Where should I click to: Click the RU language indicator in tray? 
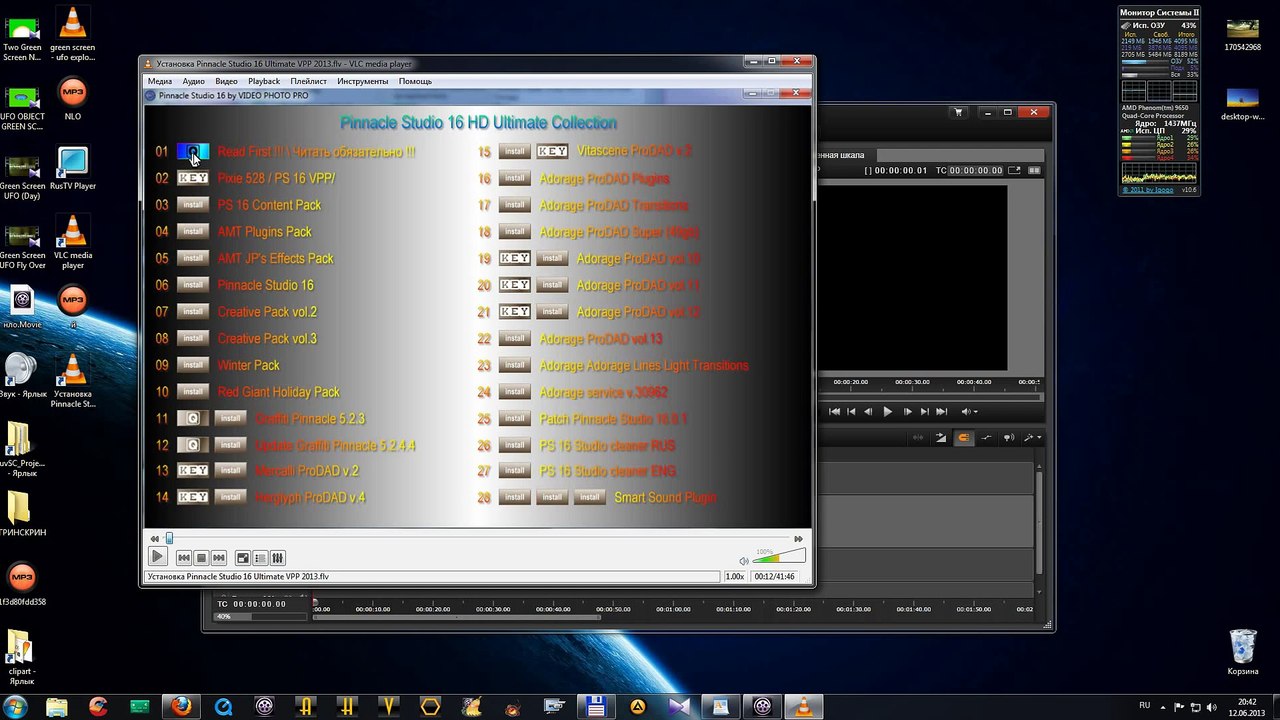pos(1145,705)
